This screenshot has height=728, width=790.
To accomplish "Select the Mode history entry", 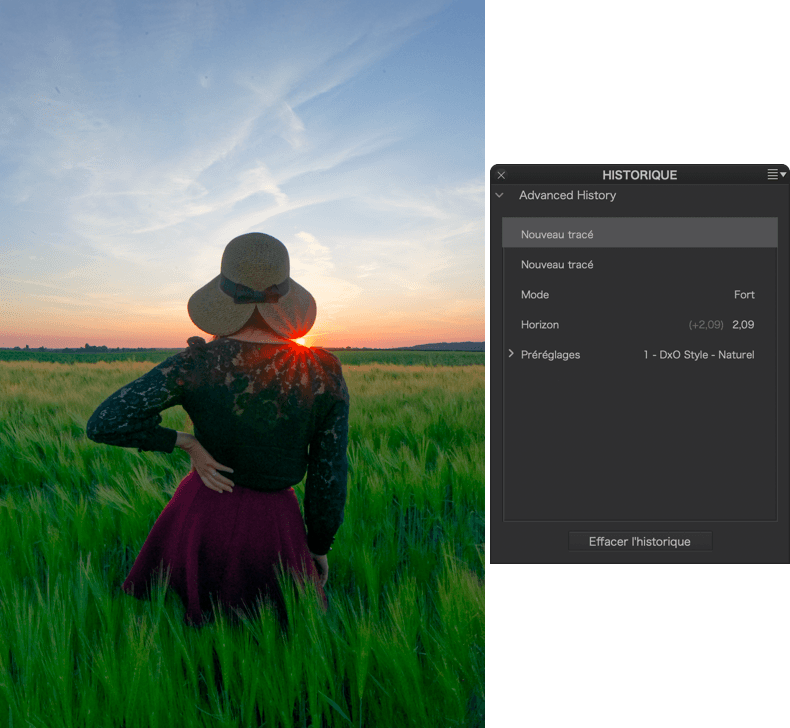I will tap(535, 295).
